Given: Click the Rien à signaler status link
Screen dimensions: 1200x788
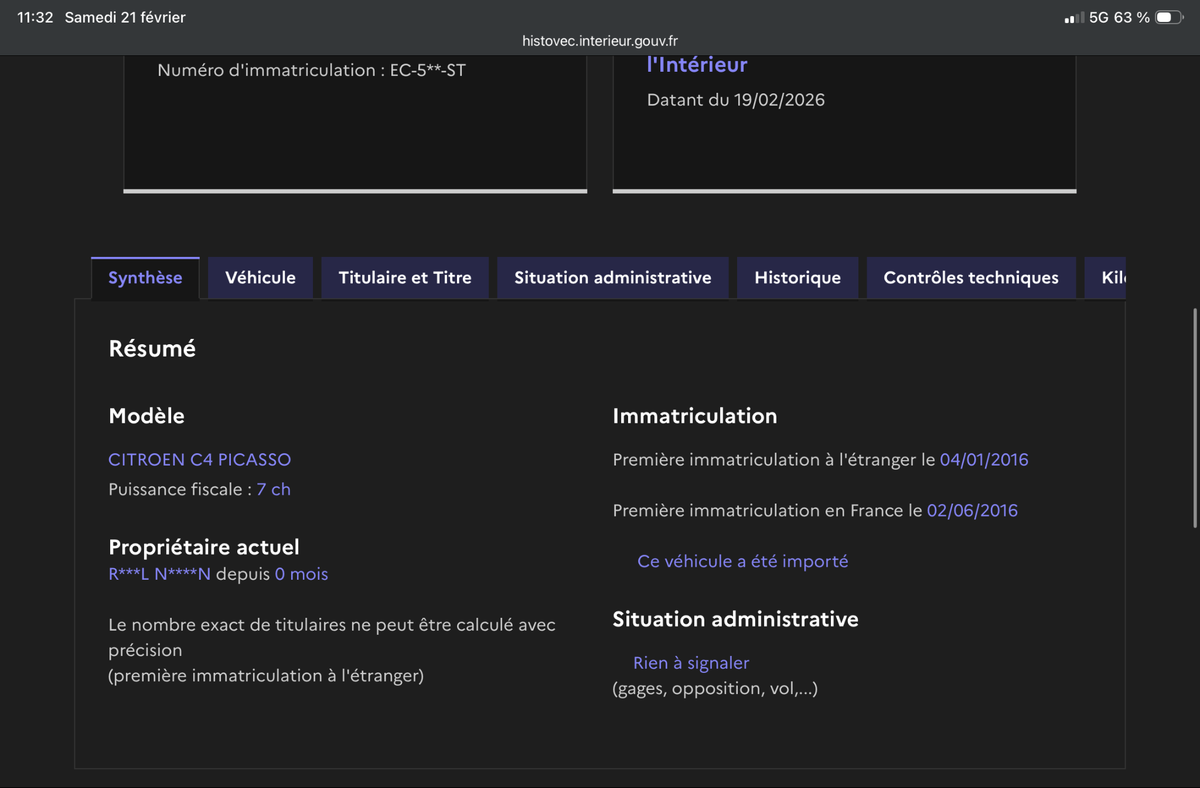Looking at the screenshot, I should [691, 662].
